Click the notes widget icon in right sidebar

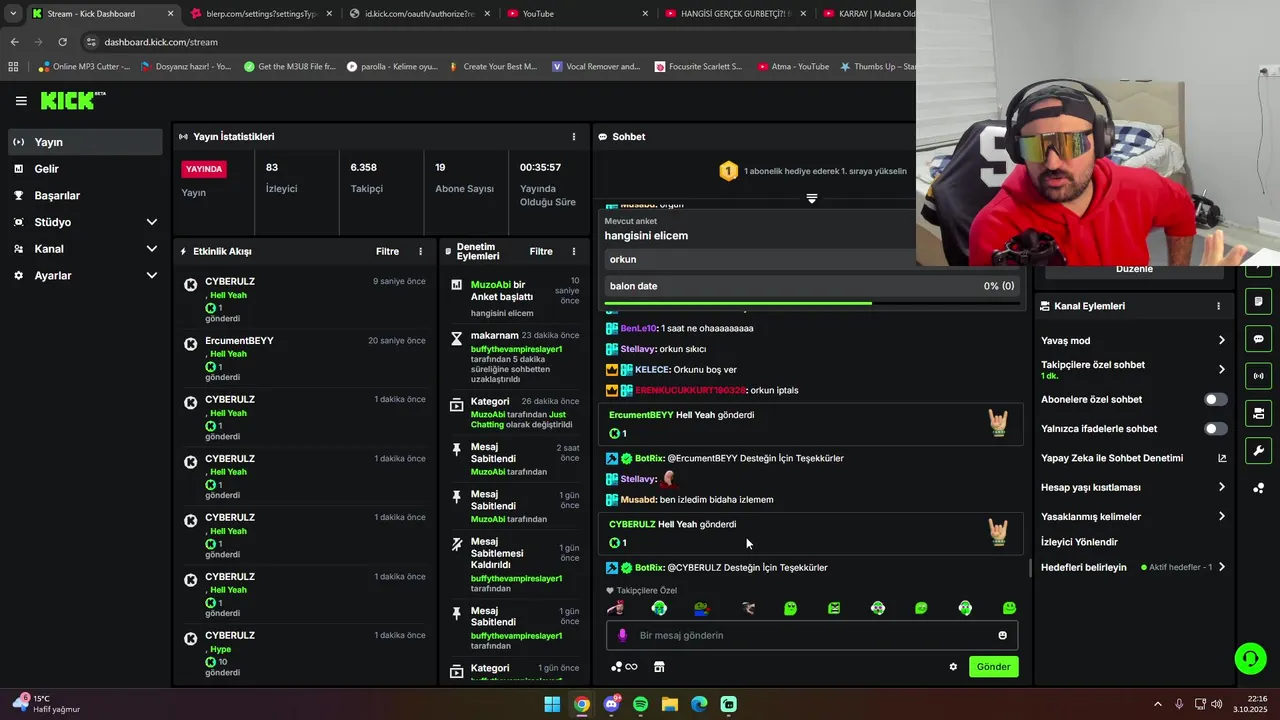coord(1258,302)
